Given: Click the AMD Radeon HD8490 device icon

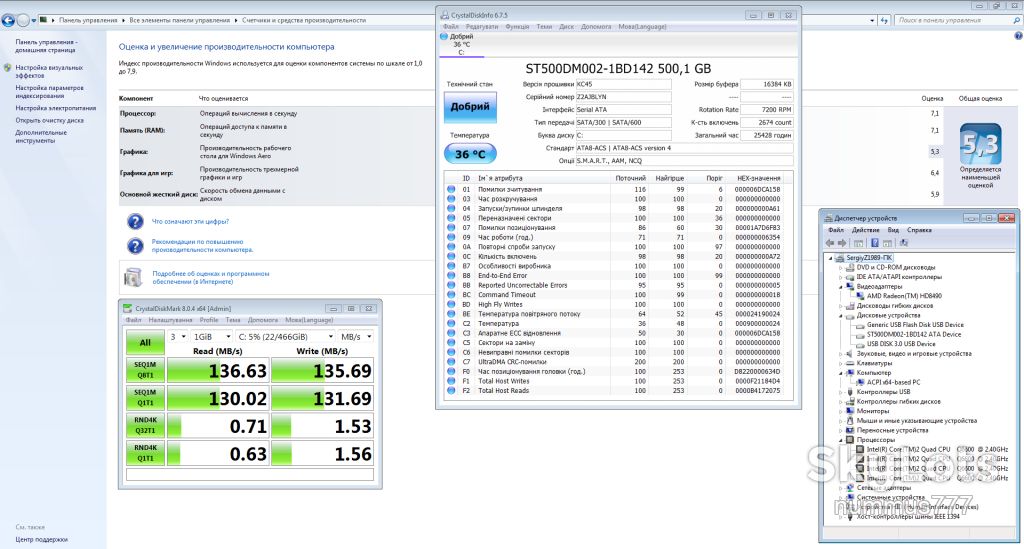Looking at the screenshot, I should 860,296.
